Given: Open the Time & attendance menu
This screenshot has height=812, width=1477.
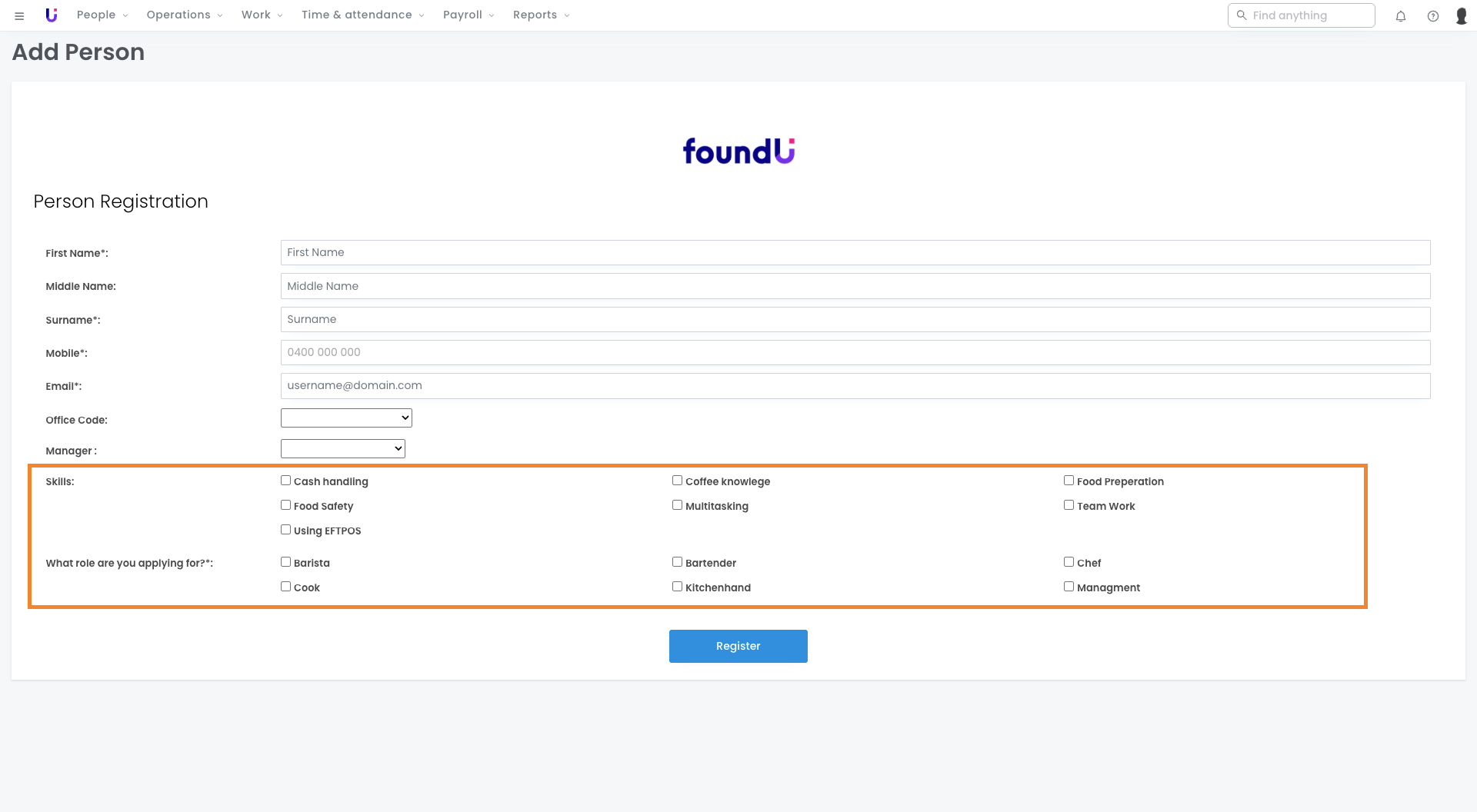Looking at the screenshot, I should (362, 15).
